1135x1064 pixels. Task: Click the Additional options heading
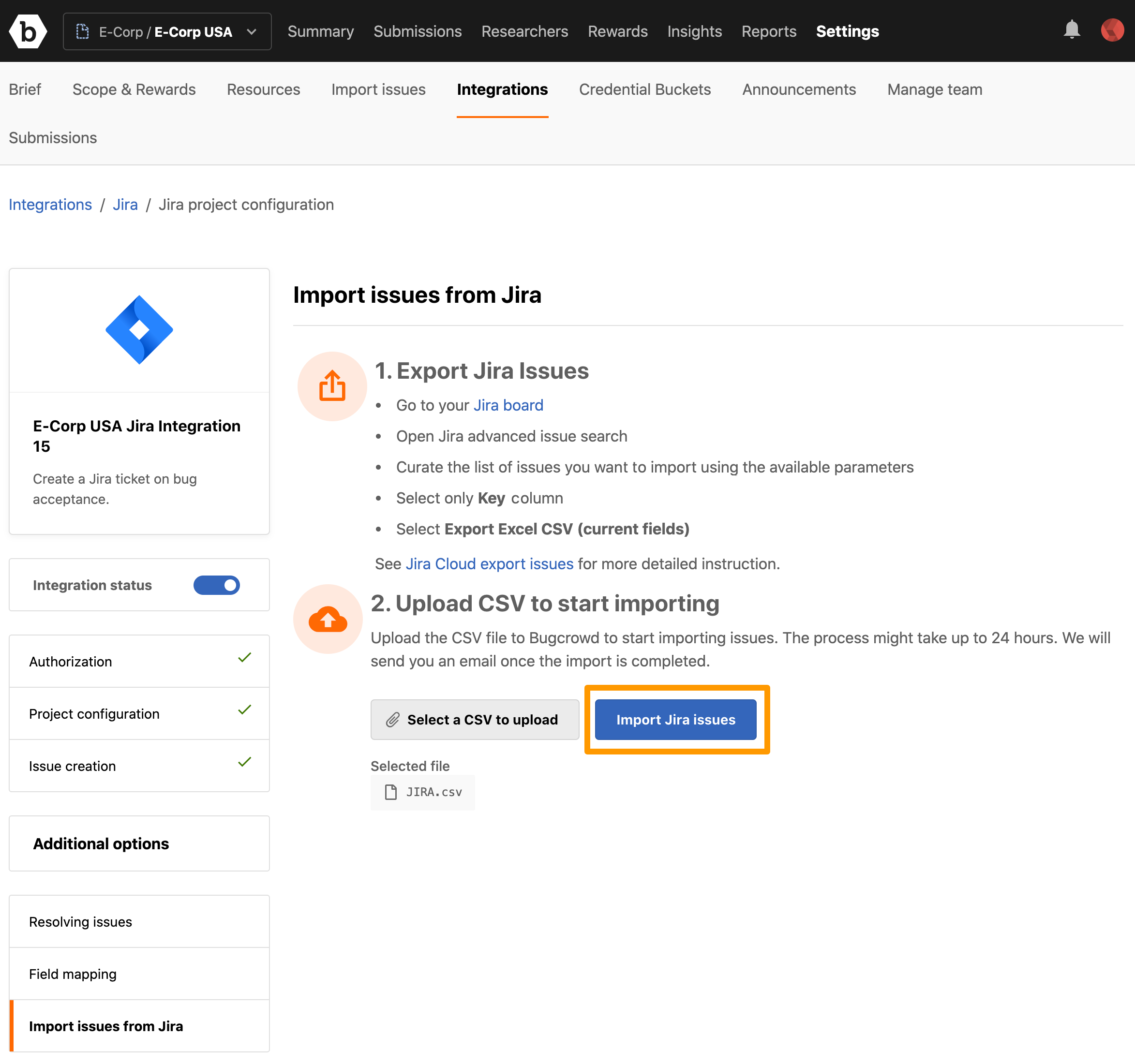[101, 843]
